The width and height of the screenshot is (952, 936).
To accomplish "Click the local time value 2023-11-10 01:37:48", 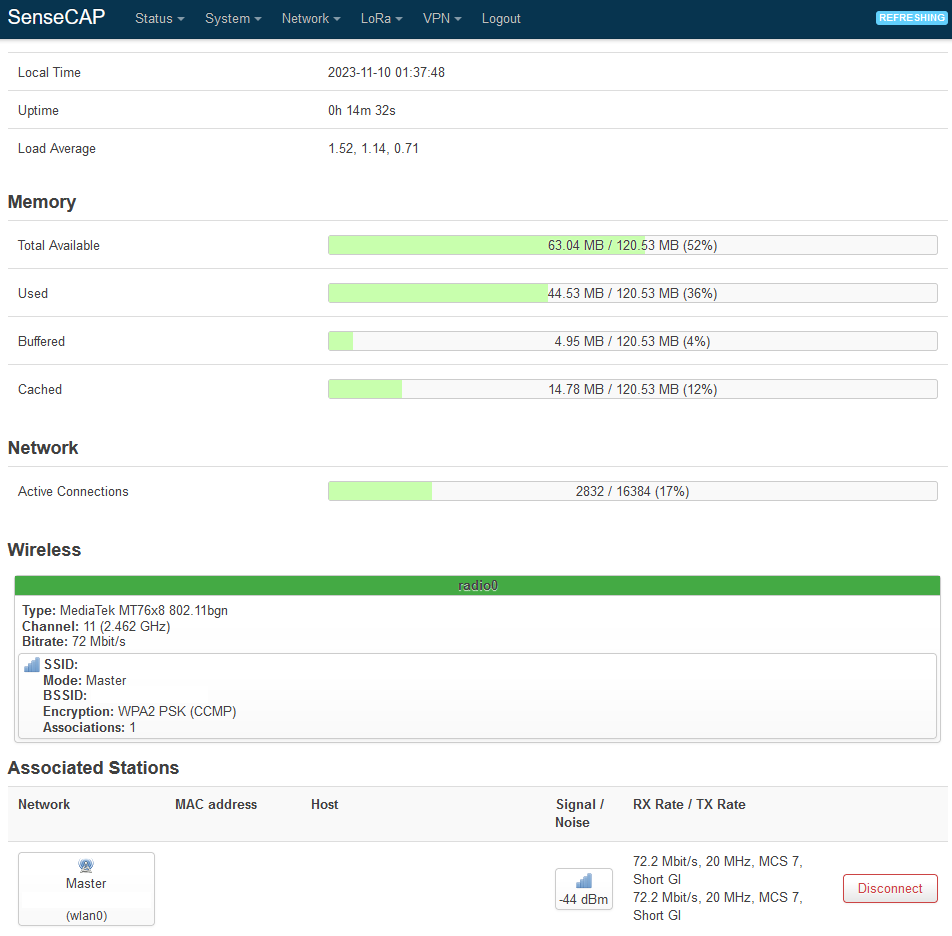I will [386, 72].
